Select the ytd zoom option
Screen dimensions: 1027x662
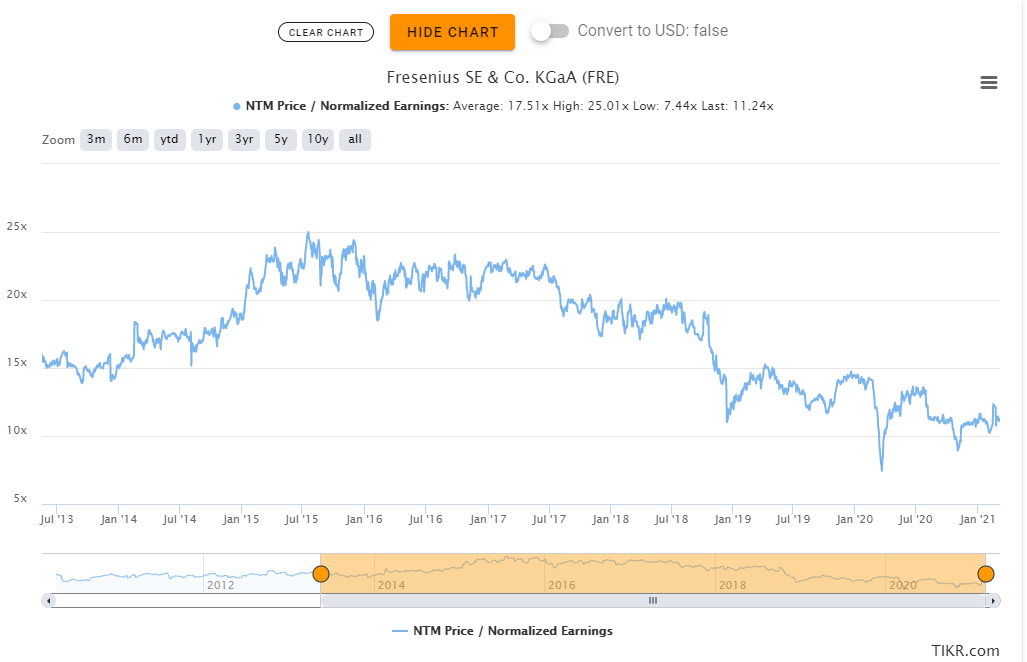[170, 139]
